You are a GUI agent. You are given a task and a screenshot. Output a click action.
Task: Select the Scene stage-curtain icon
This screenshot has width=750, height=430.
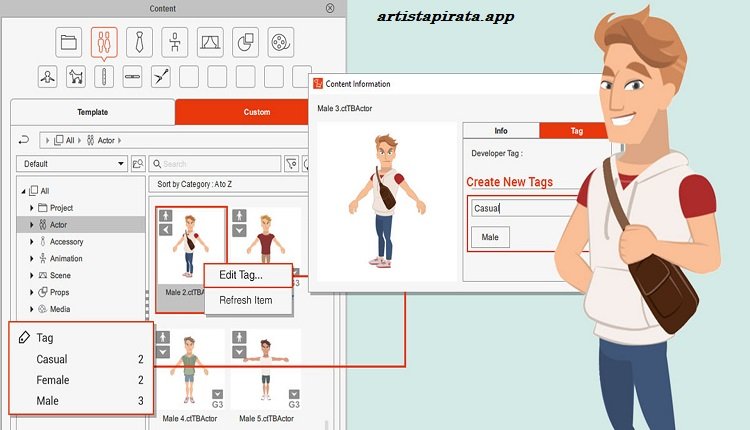210,42
